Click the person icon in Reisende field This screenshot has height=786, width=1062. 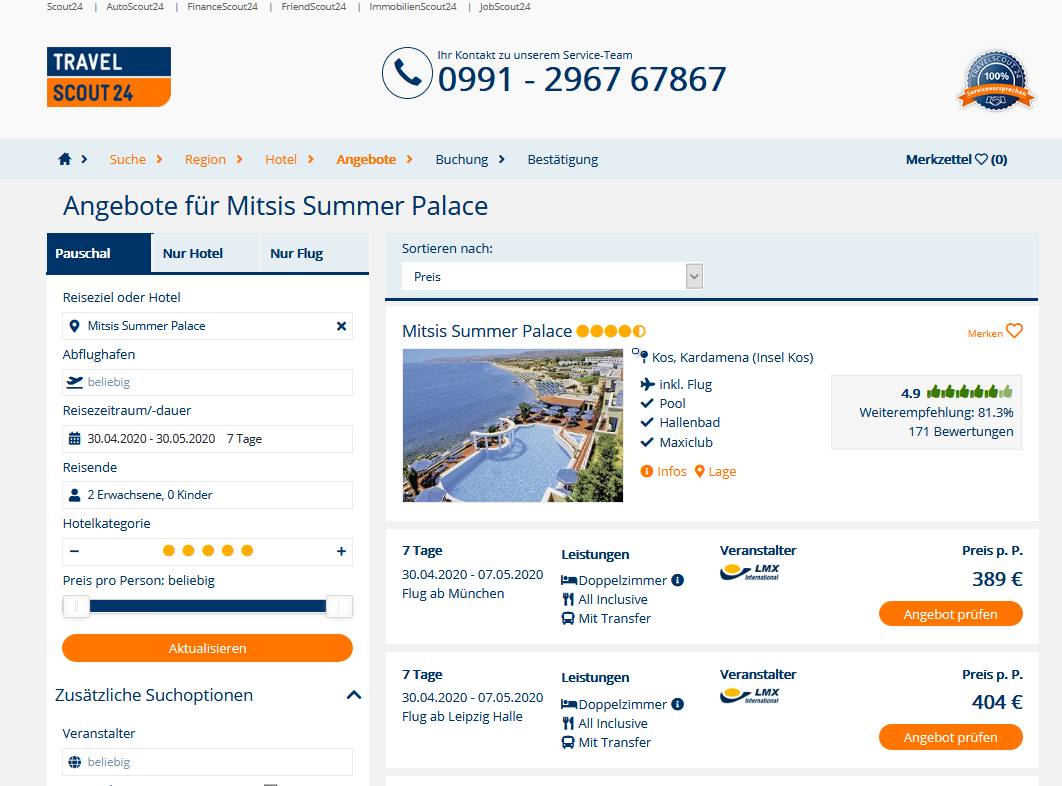point(75,495)
